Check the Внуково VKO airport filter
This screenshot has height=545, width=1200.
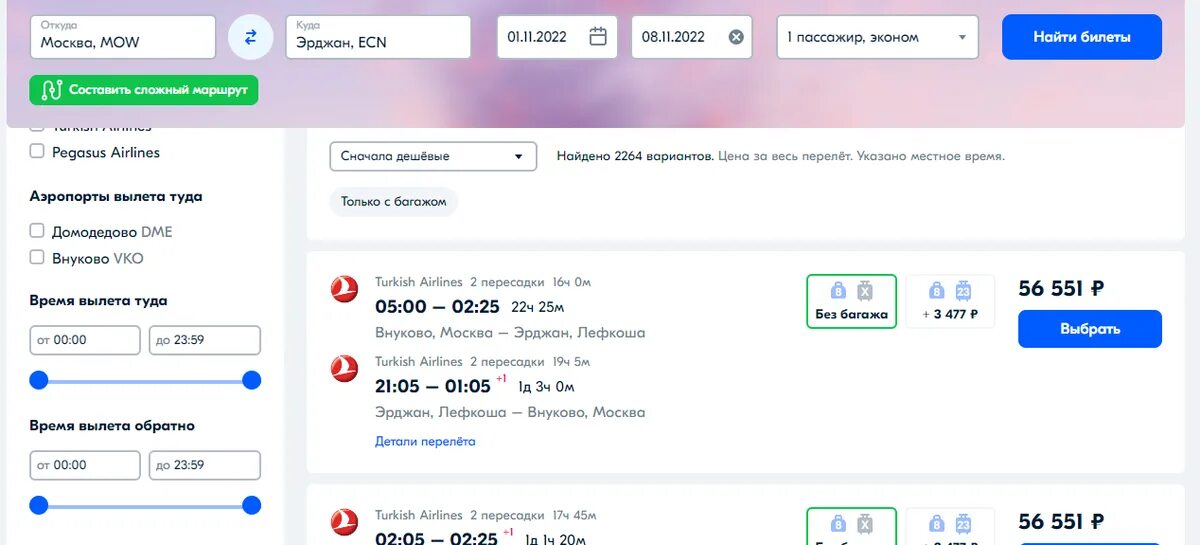point(37,258)
